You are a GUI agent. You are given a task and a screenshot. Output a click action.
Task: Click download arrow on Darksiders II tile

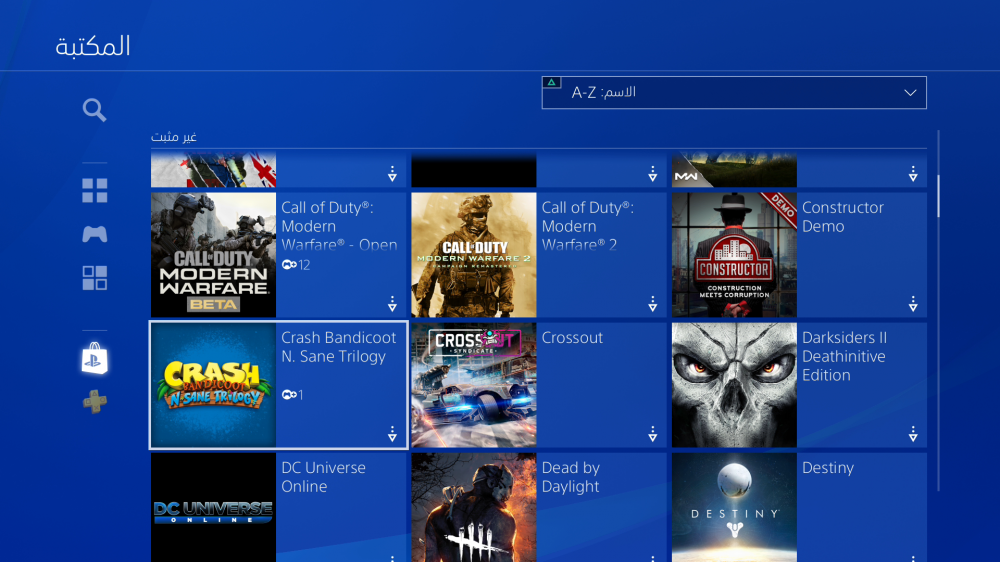click(912, 434)
